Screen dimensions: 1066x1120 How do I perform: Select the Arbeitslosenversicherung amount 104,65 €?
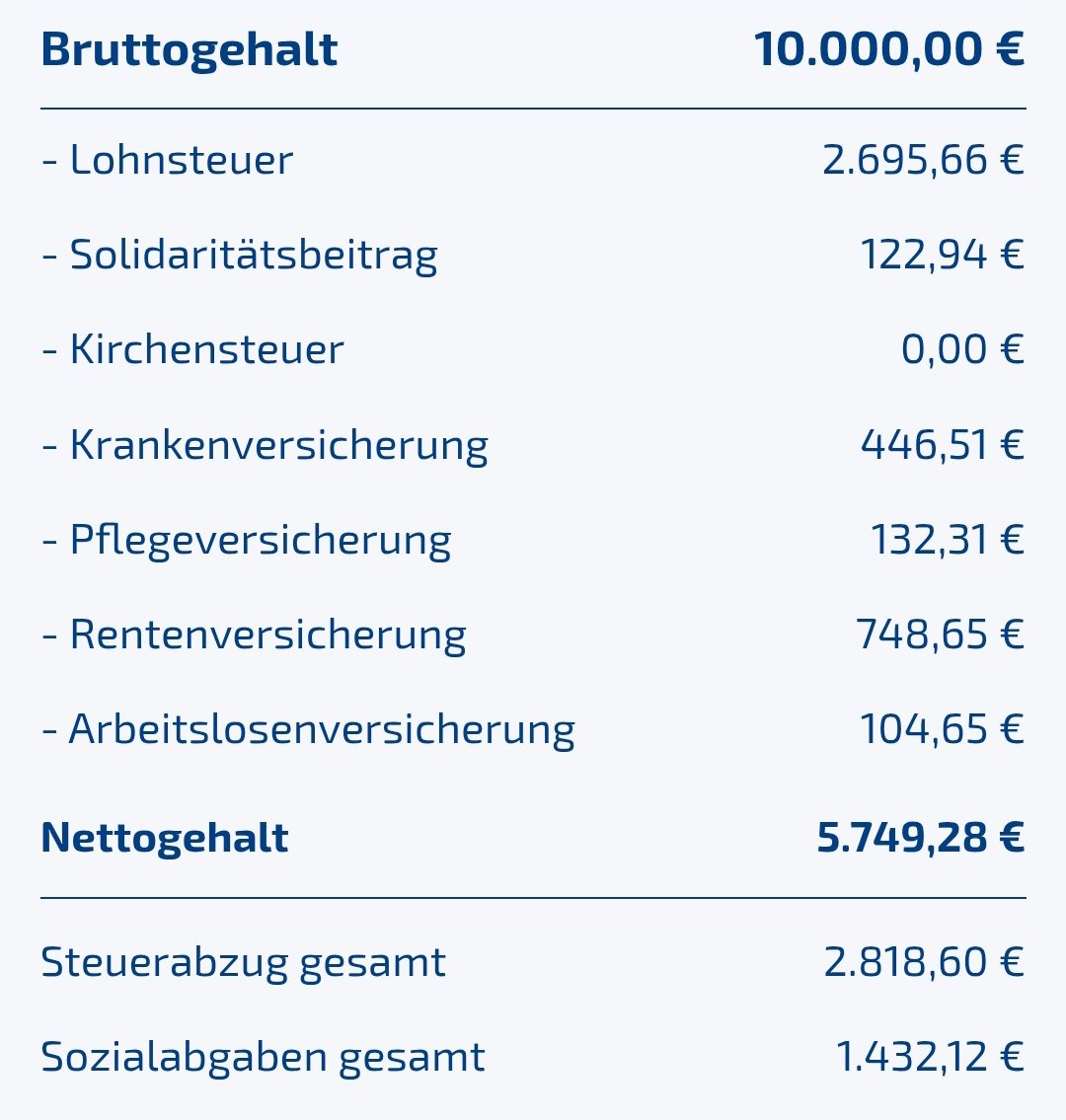(942, 729)
